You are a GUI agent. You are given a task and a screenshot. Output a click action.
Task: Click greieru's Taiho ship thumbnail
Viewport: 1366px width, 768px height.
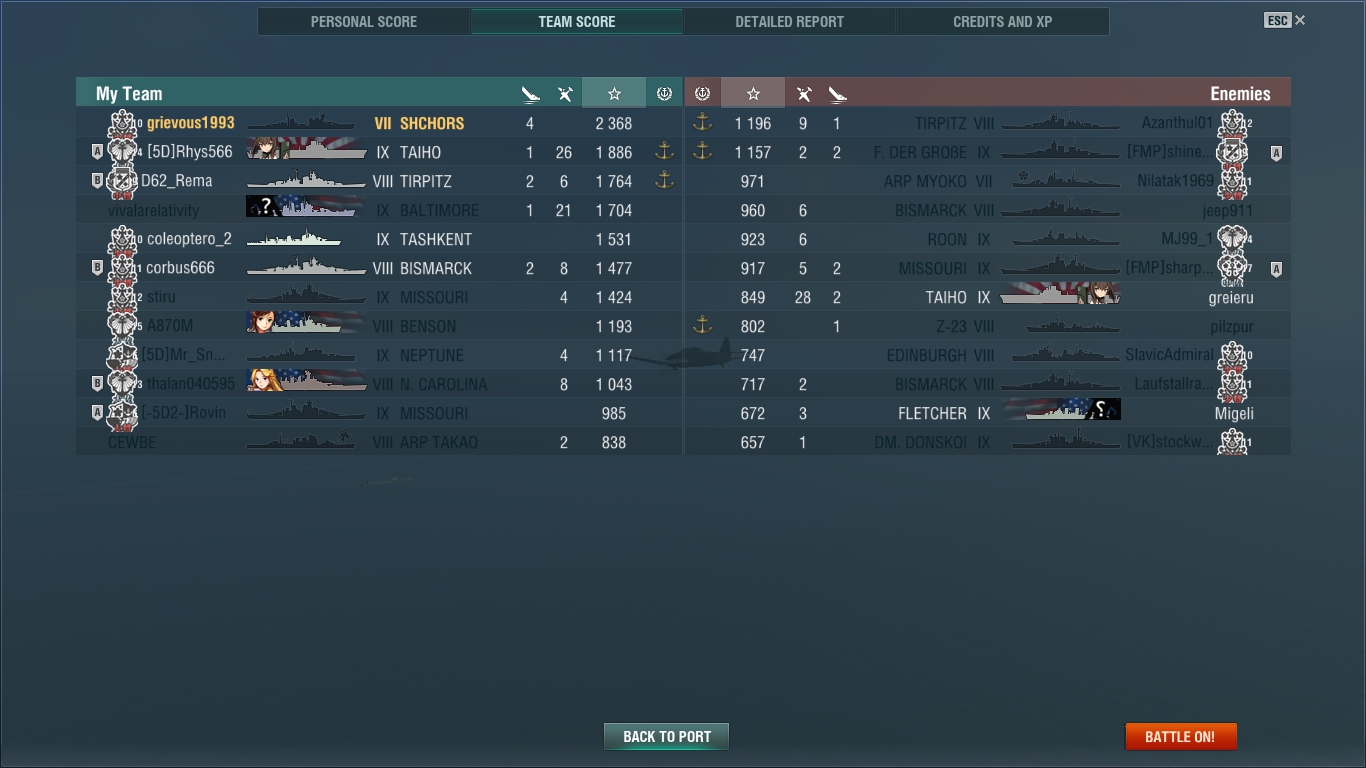pos(1060,297)
